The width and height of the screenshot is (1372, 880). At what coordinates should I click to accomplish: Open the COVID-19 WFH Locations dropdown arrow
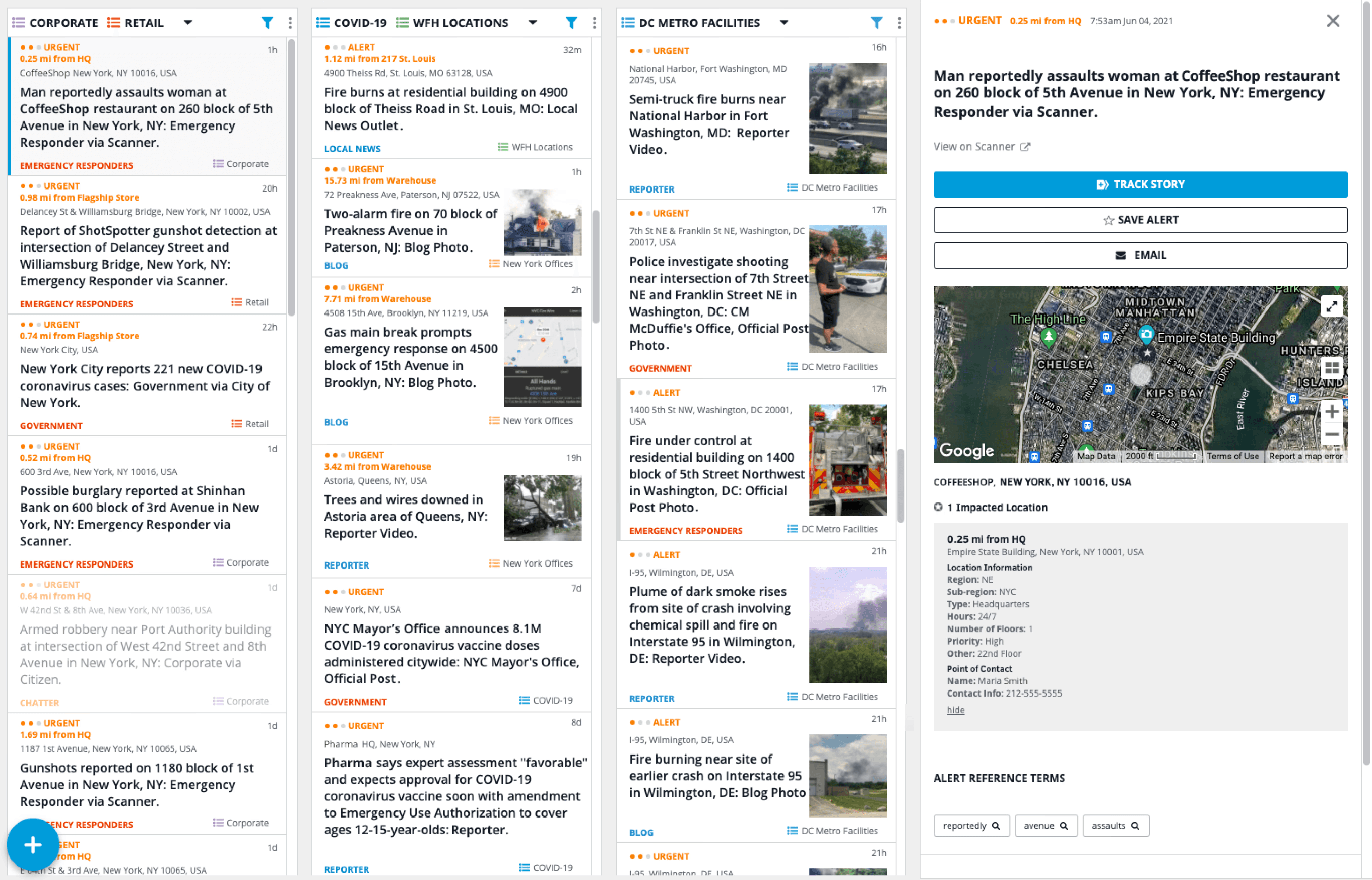tap(533, 22)
